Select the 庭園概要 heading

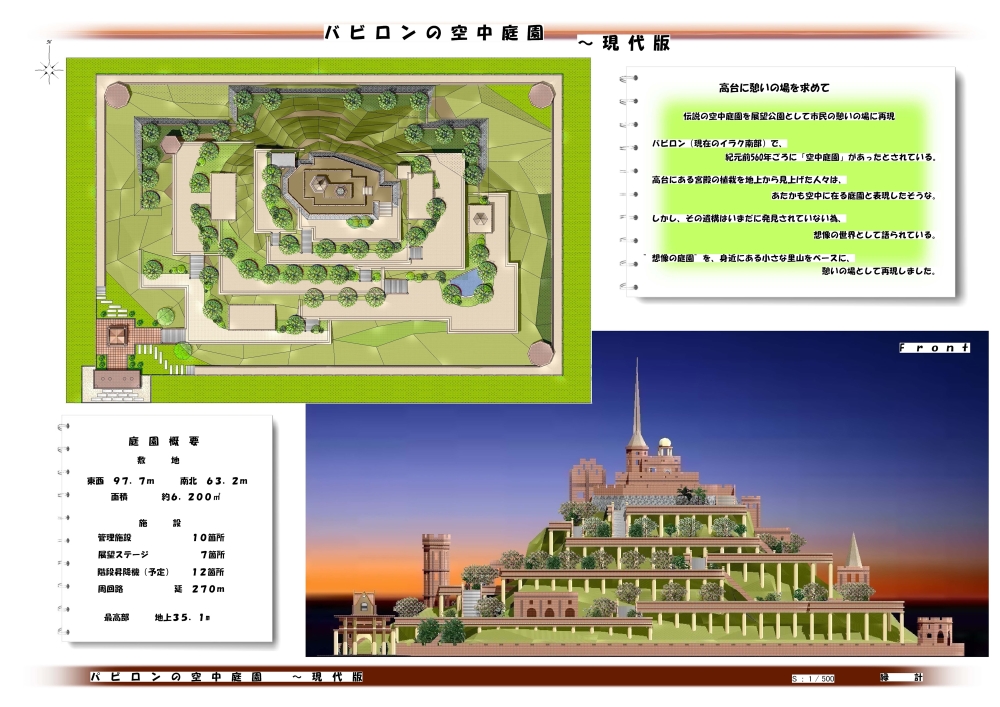pyautogui.click(x=164, y=441)
